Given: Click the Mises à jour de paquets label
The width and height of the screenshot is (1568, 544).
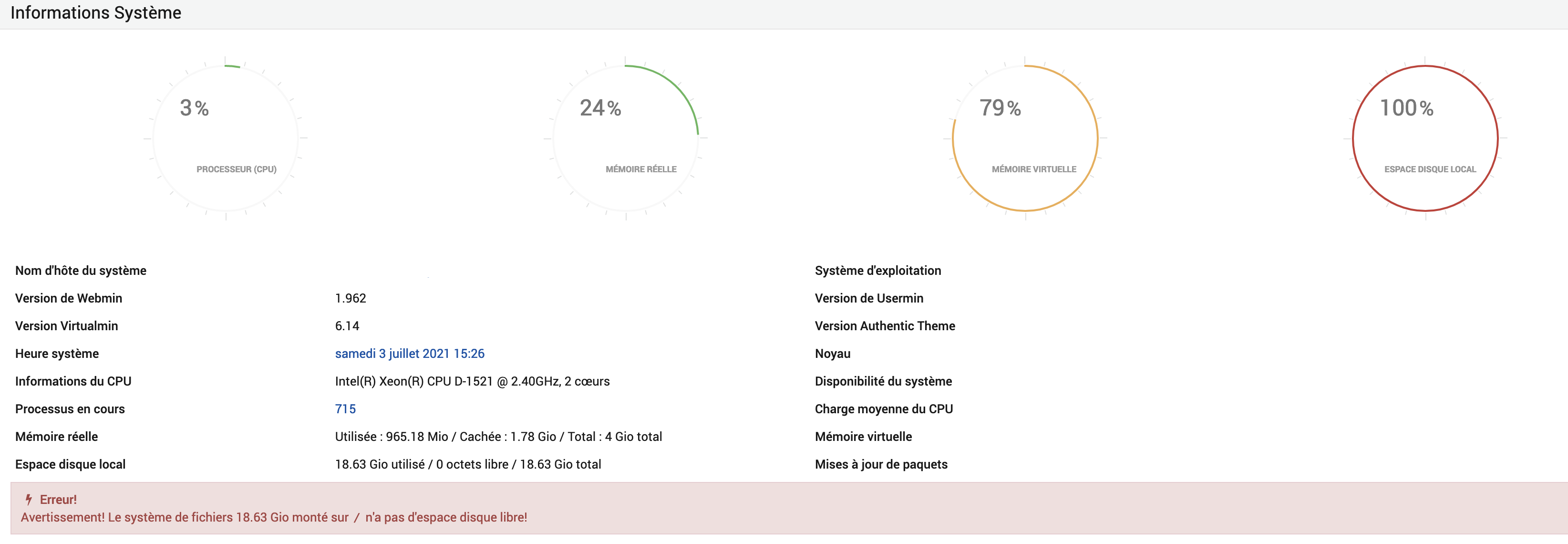Looking at the screenshot, I should [881, 464].
